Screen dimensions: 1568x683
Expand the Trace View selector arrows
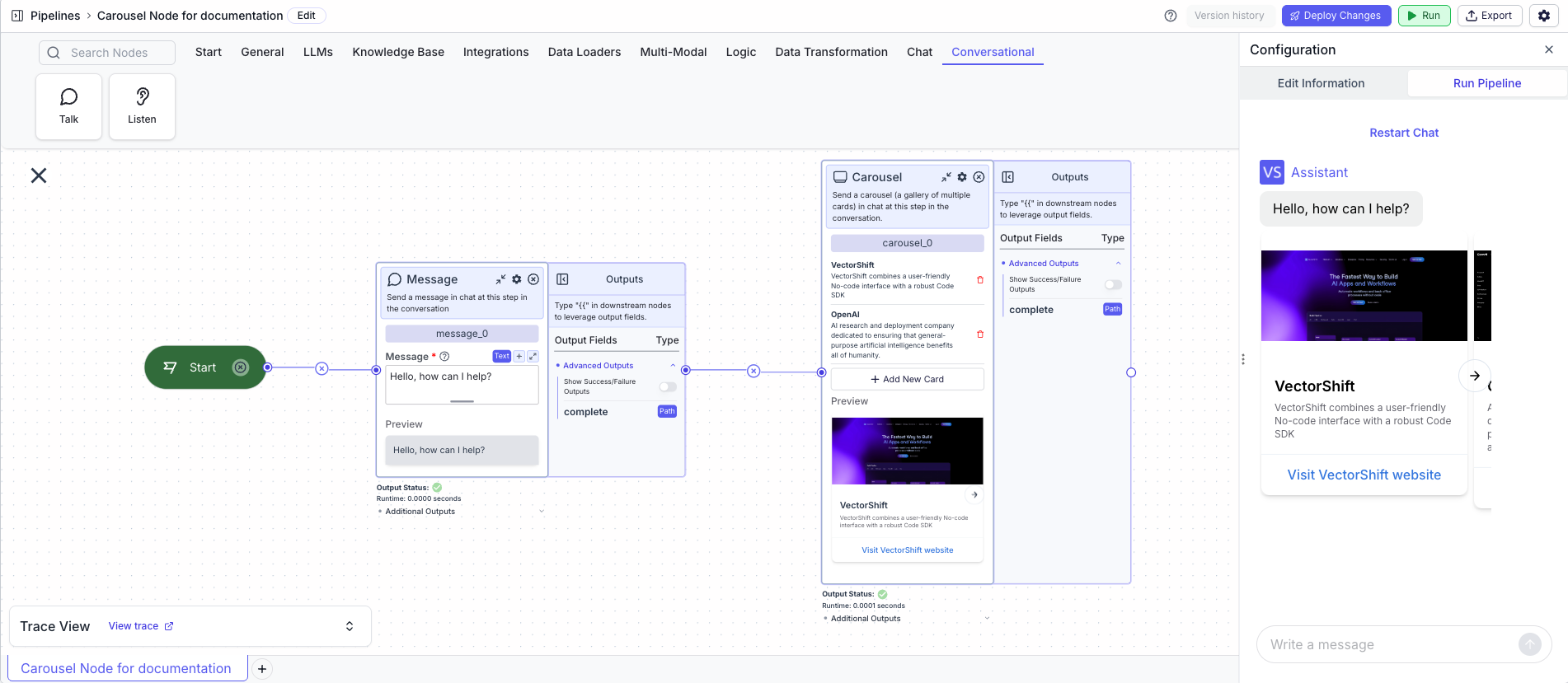(x=350, y=626)
